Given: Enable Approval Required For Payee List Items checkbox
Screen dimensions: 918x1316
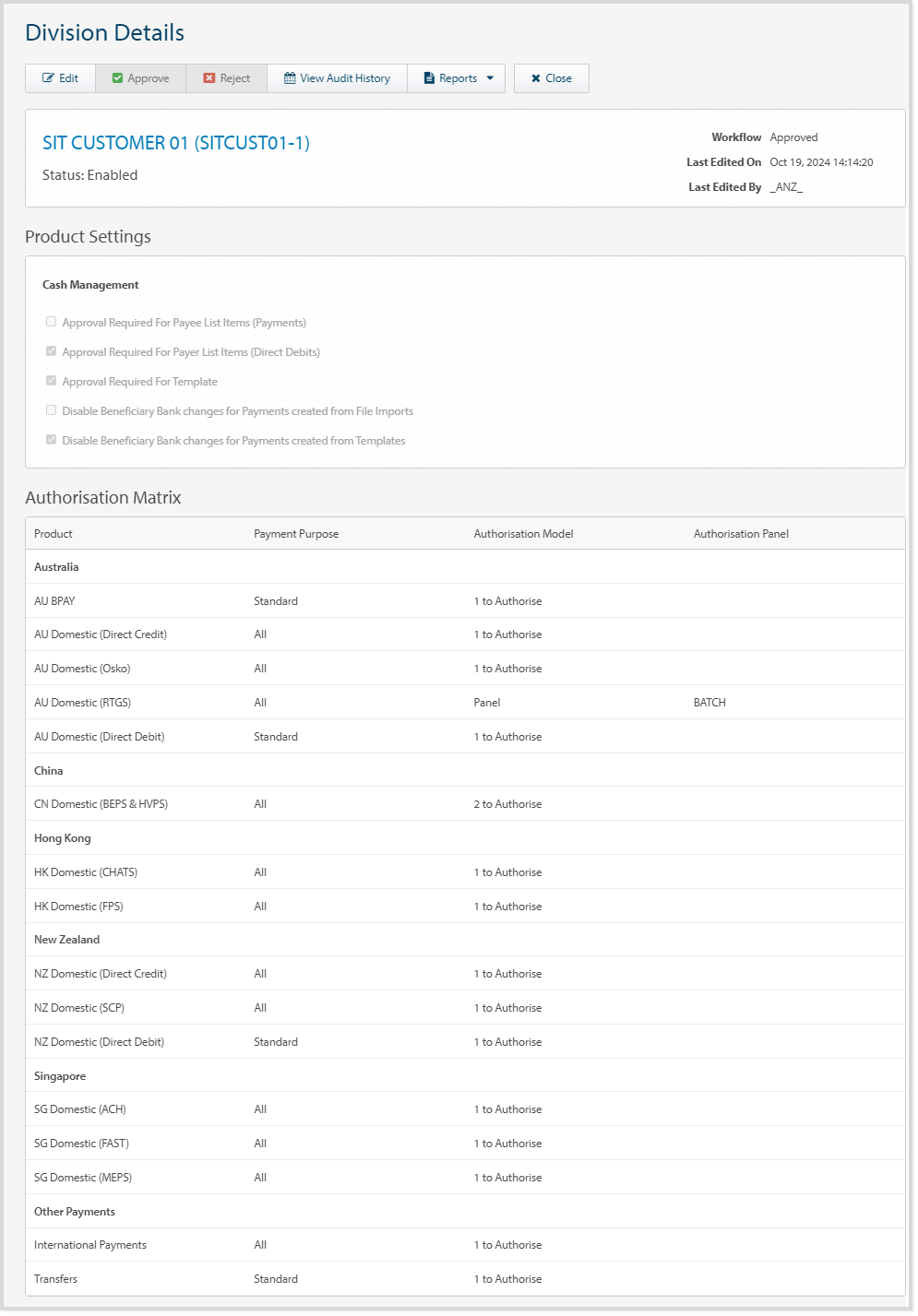Looking at the screenshot, I should [51, 321].
